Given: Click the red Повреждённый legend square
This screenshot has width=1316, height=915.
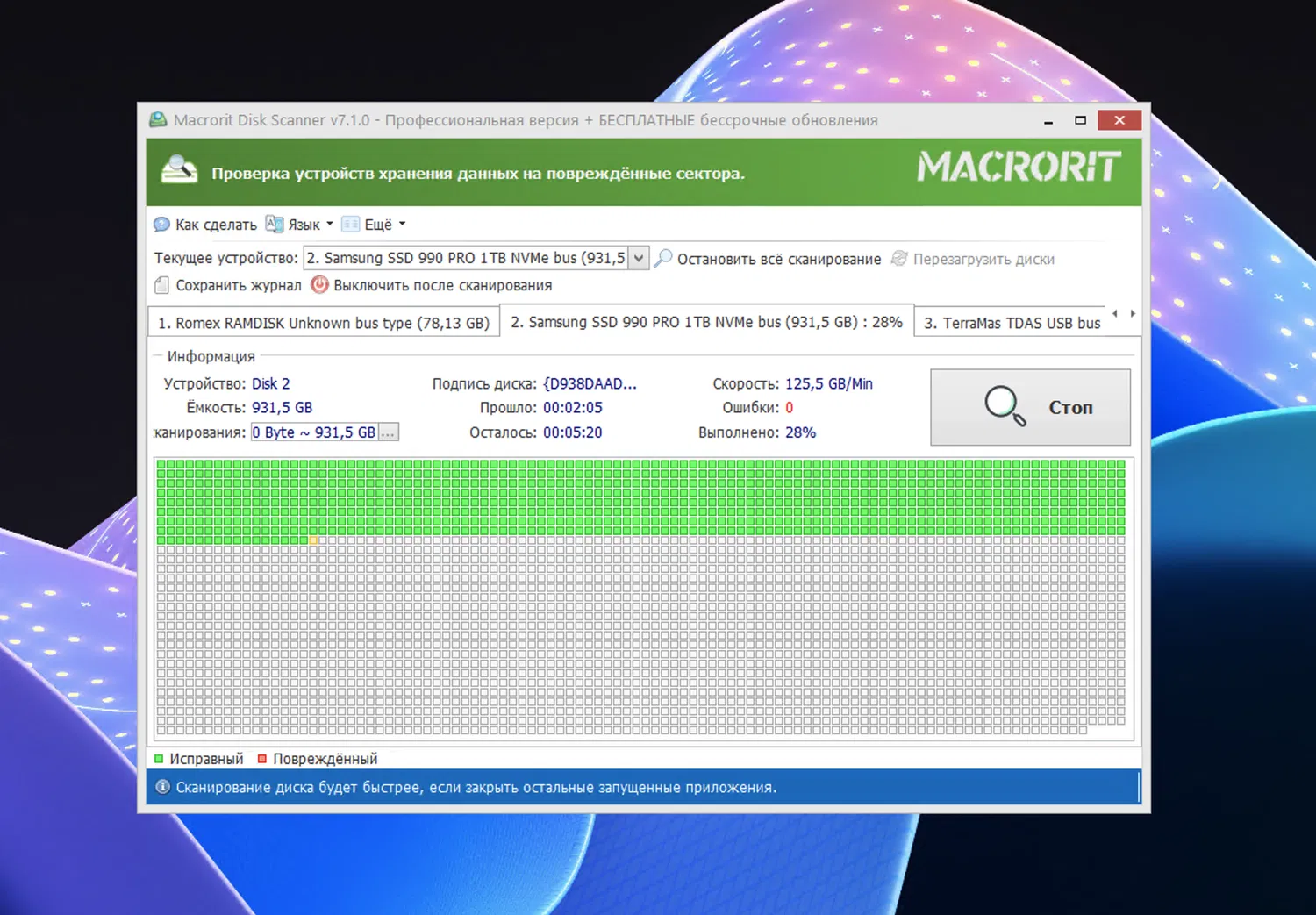Looking at the screenshot, I should point(261,758).
